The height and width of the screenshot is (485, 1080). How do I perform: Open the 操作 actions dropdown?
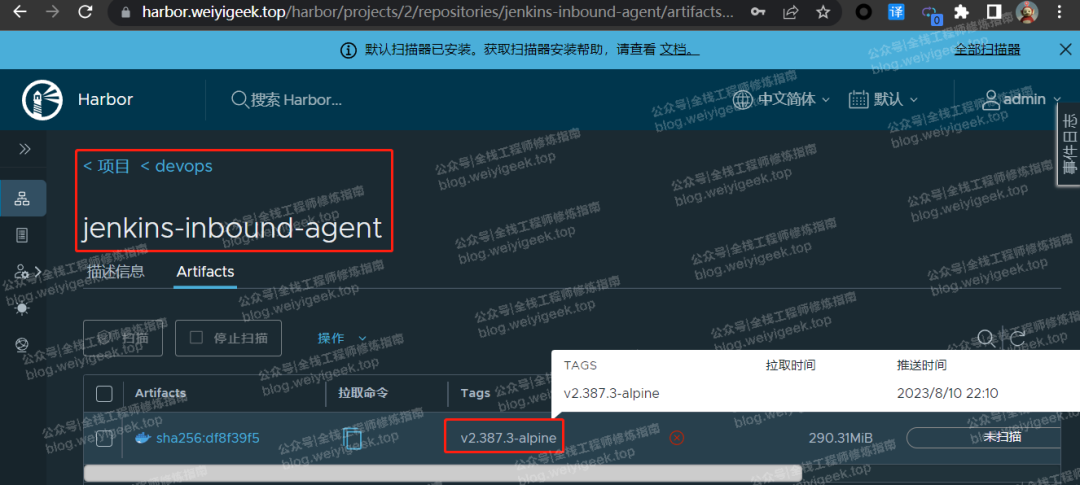pyautogui.click(x=342, y=338)
